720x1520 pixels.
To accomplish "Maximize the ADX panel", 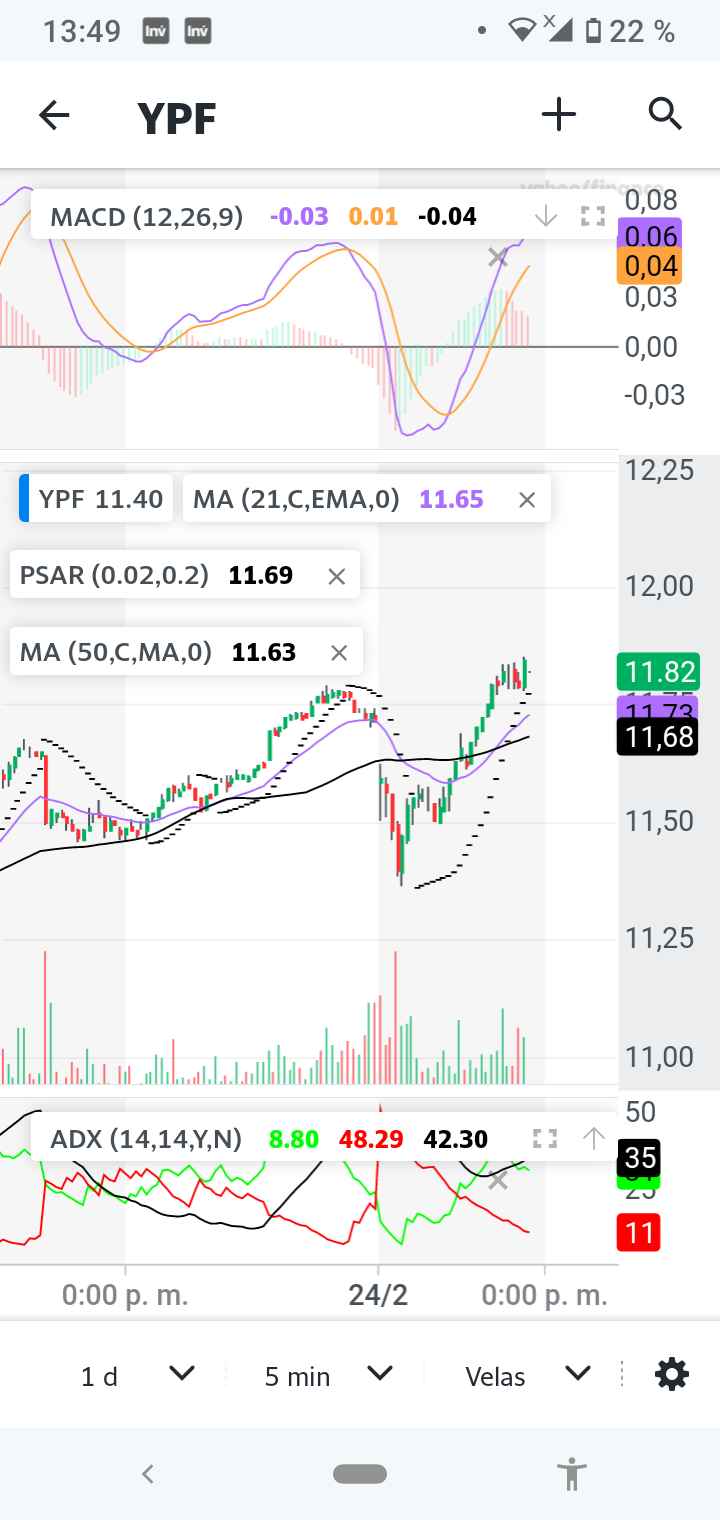I will click(545, 1138).
